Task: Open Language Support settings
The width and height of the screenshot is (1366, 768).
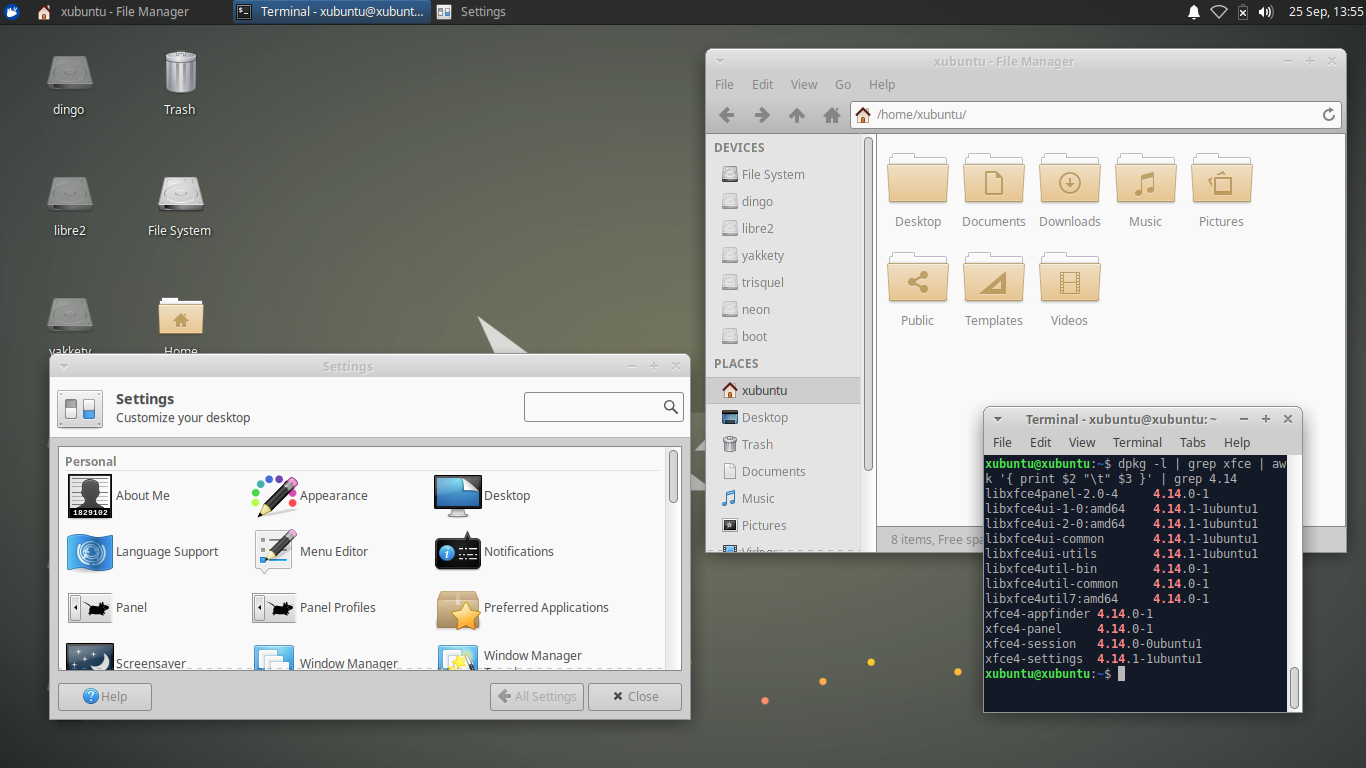Action: [x=90, y=551]
